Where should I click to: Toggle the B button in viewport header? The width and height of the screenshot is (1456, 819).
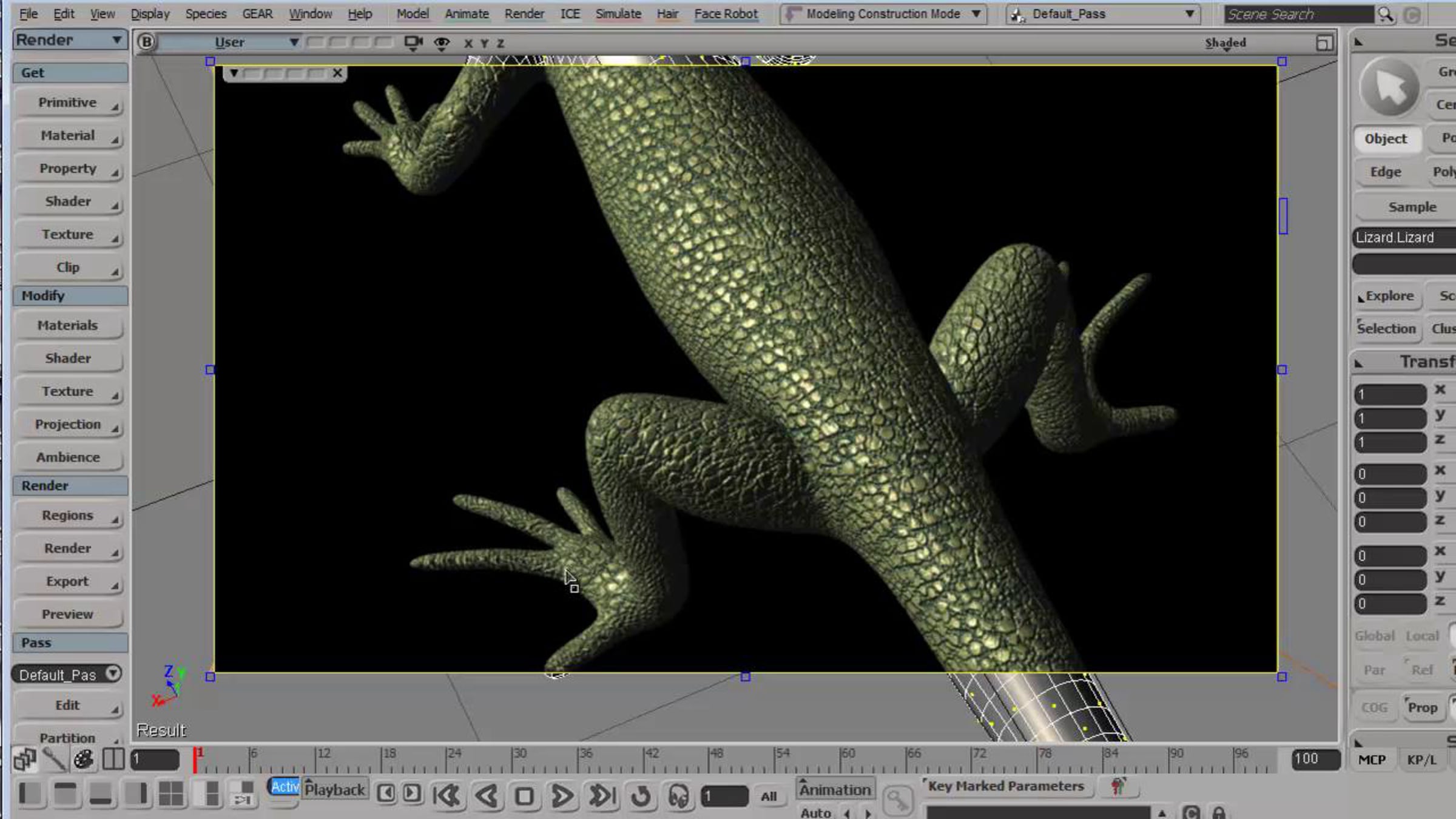pos(146,42)
